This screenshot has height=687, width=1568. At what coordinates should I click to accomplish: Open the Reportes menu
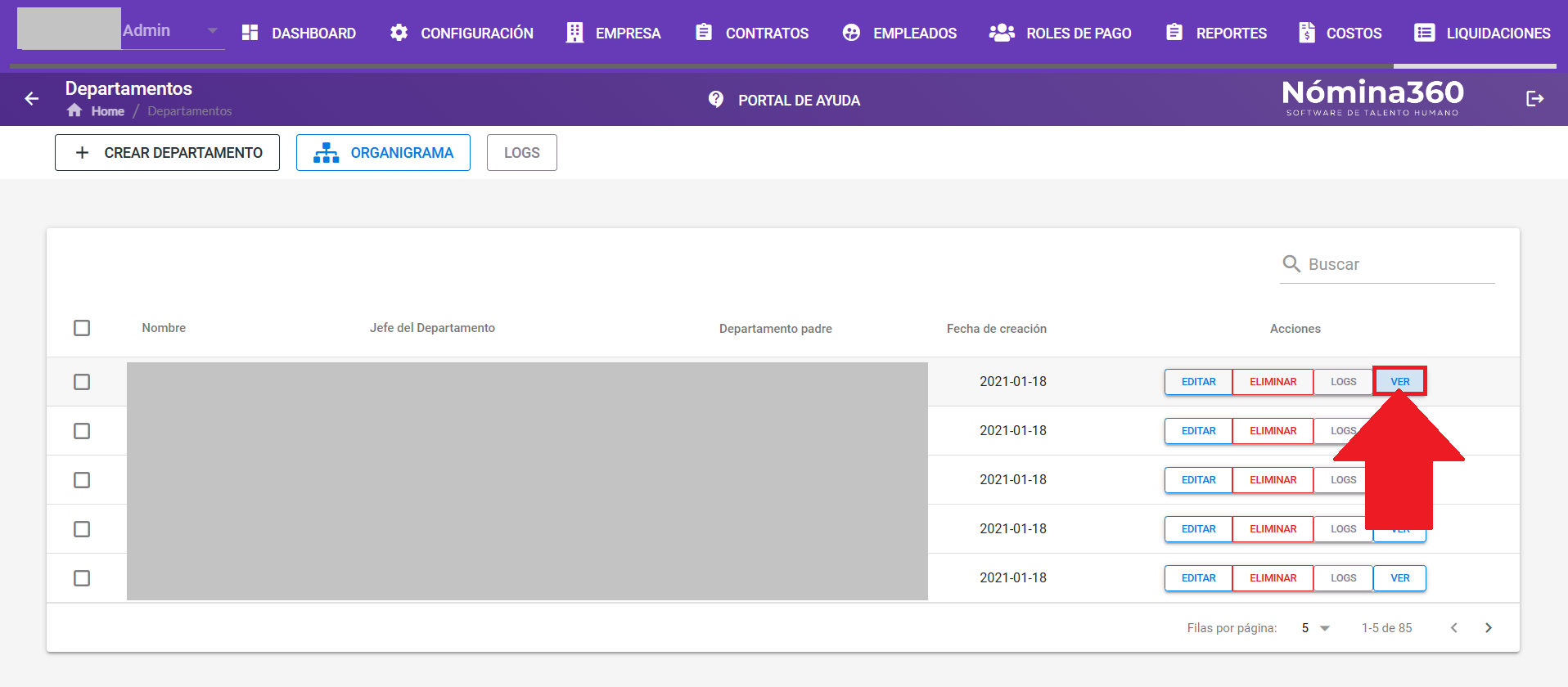coord(1216,33)
